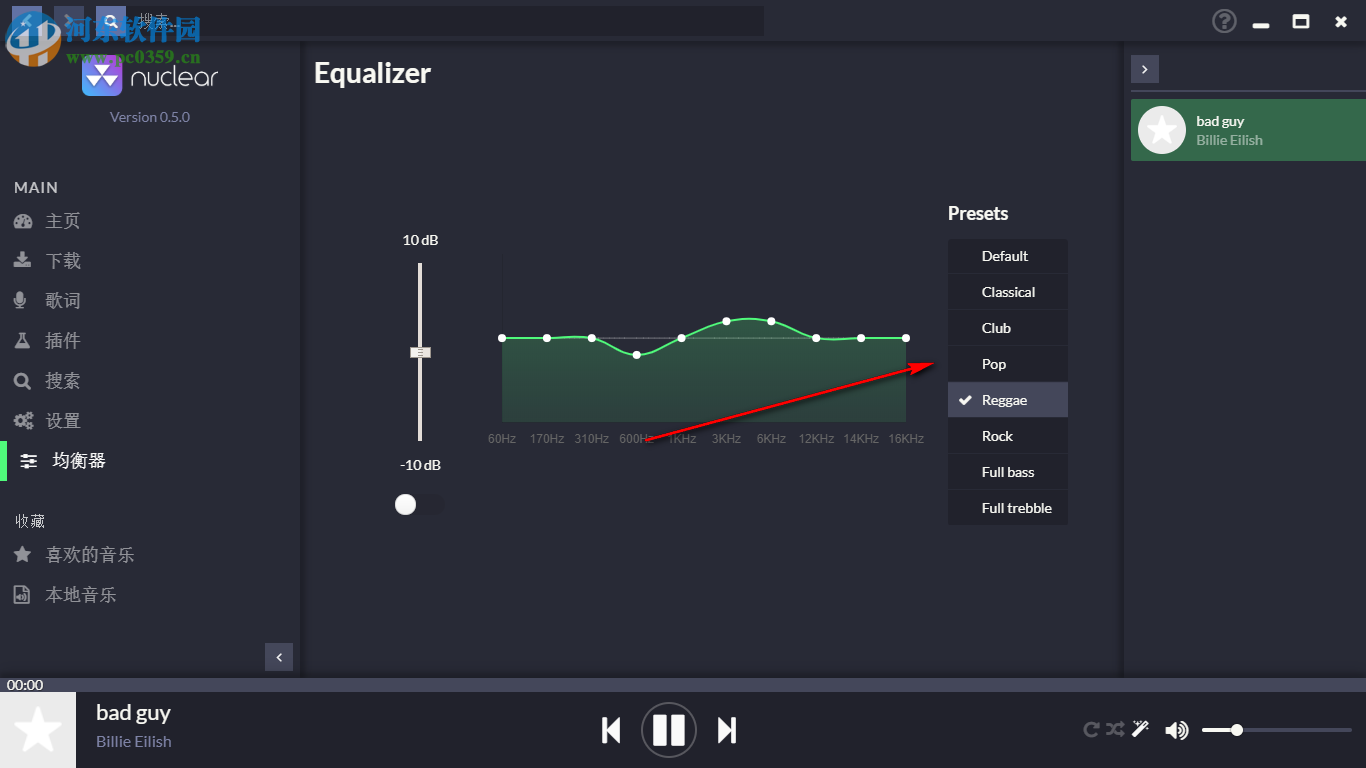Click the shuffle icon
This screenshot has height=768, width=1366.
(x=1116, y=730)
